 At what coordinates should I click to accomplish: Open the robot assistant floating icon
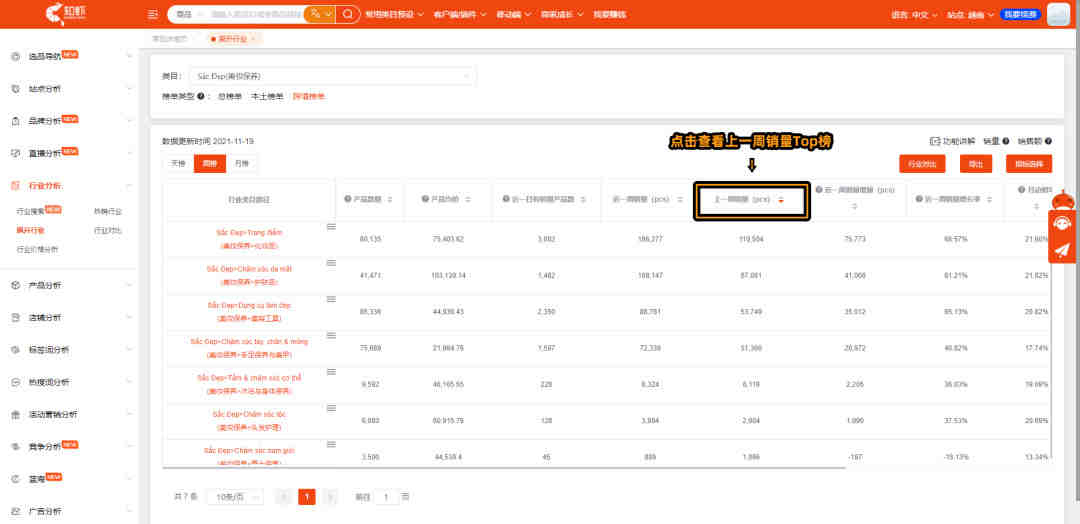click(1061, 200)
